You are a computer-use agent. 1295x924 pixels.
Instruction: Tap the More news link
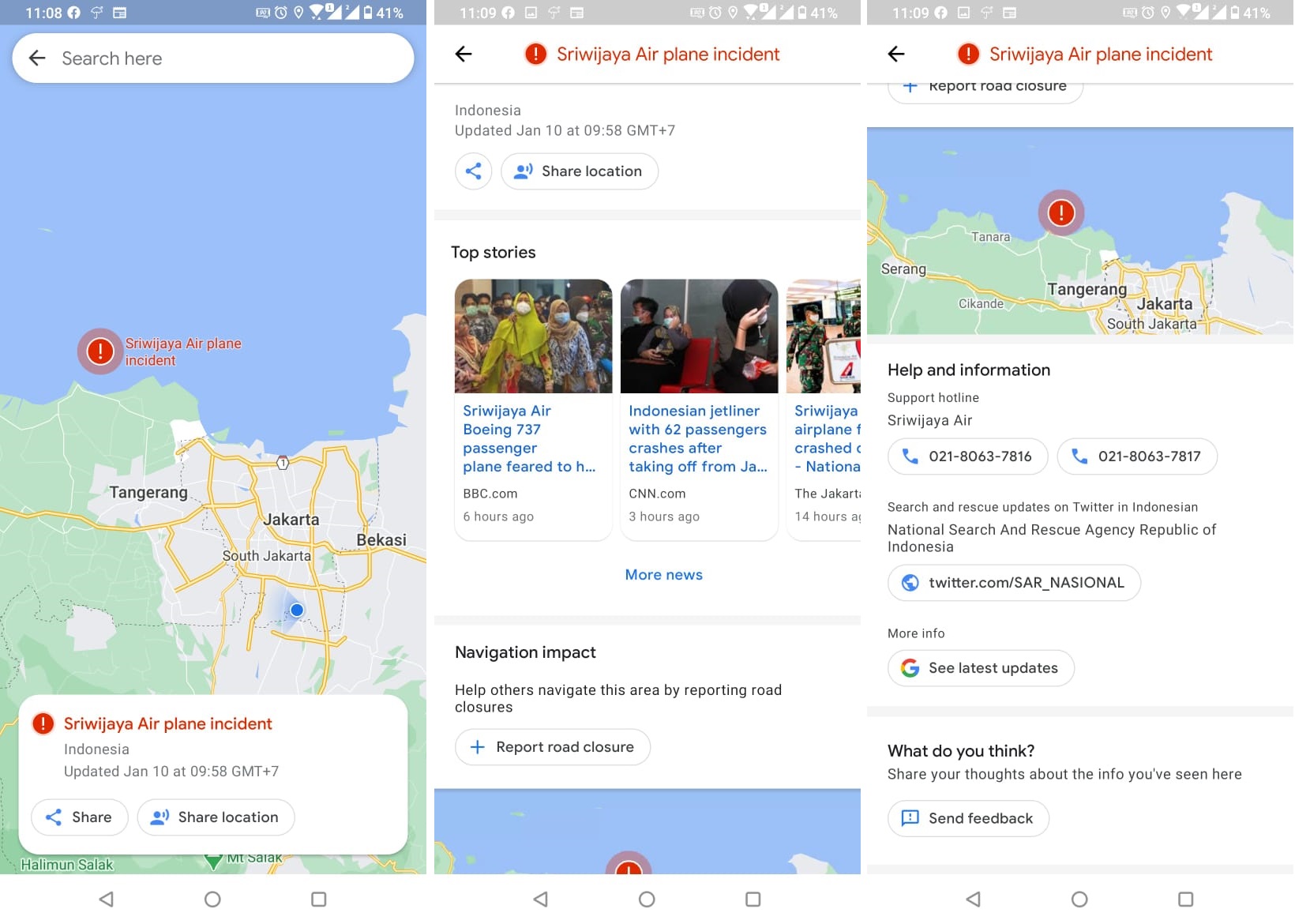663,575
